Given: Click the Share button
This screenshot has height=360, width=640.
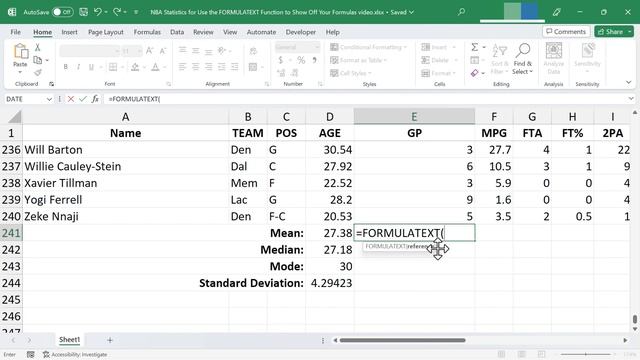Looking at the screenshot, I should pyautogui.click(x=611, y=31).
